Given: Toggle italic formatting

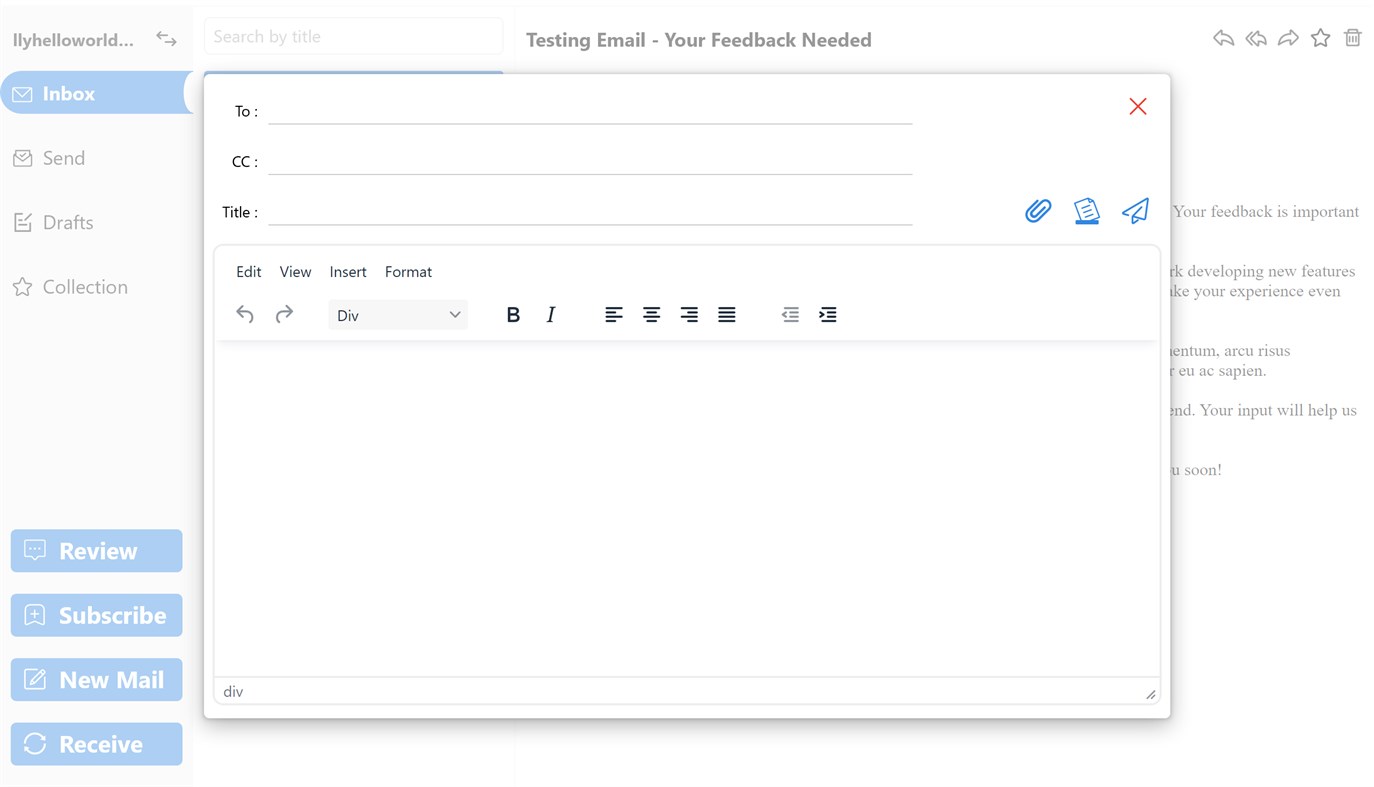Looking at the screenshot, I should [550, 314].
